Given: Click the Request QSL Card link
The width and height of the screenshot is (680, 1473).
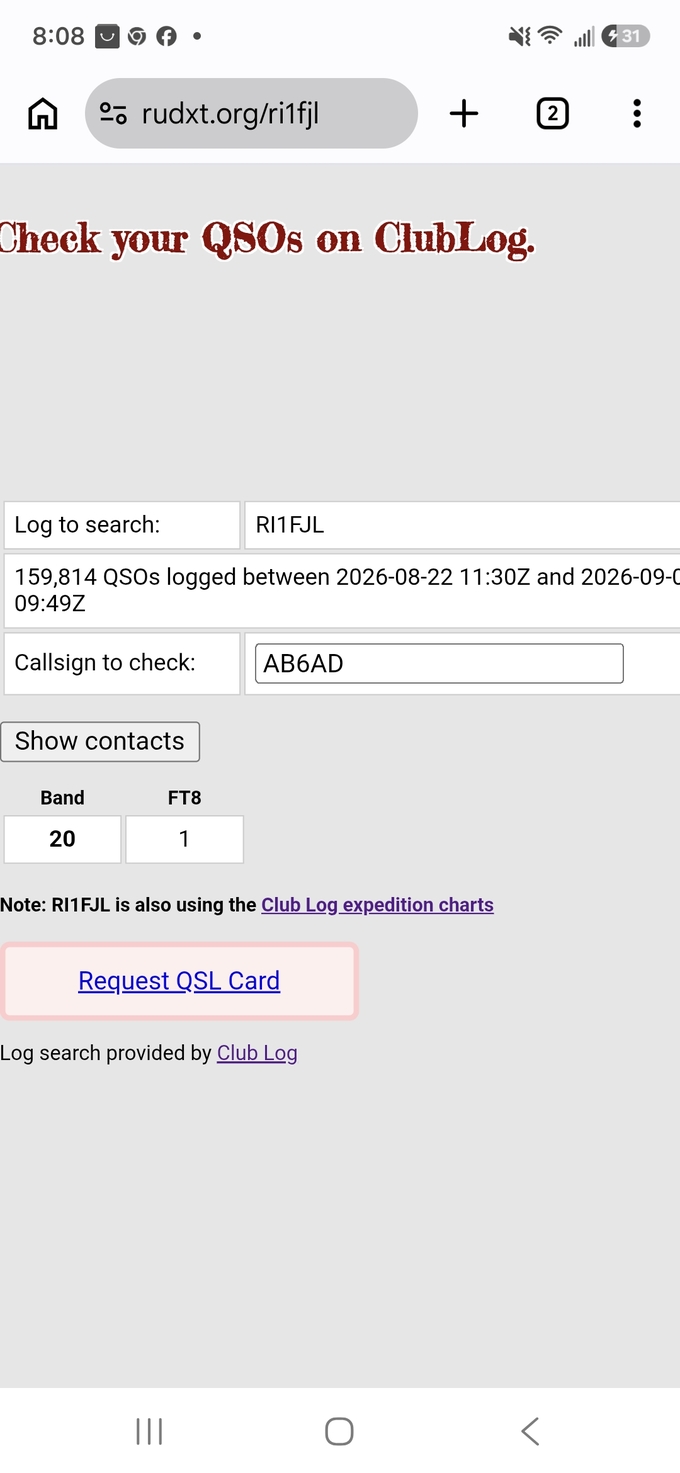Looking at the screenshot, I should pyautogui.click(x=179, y=981).
